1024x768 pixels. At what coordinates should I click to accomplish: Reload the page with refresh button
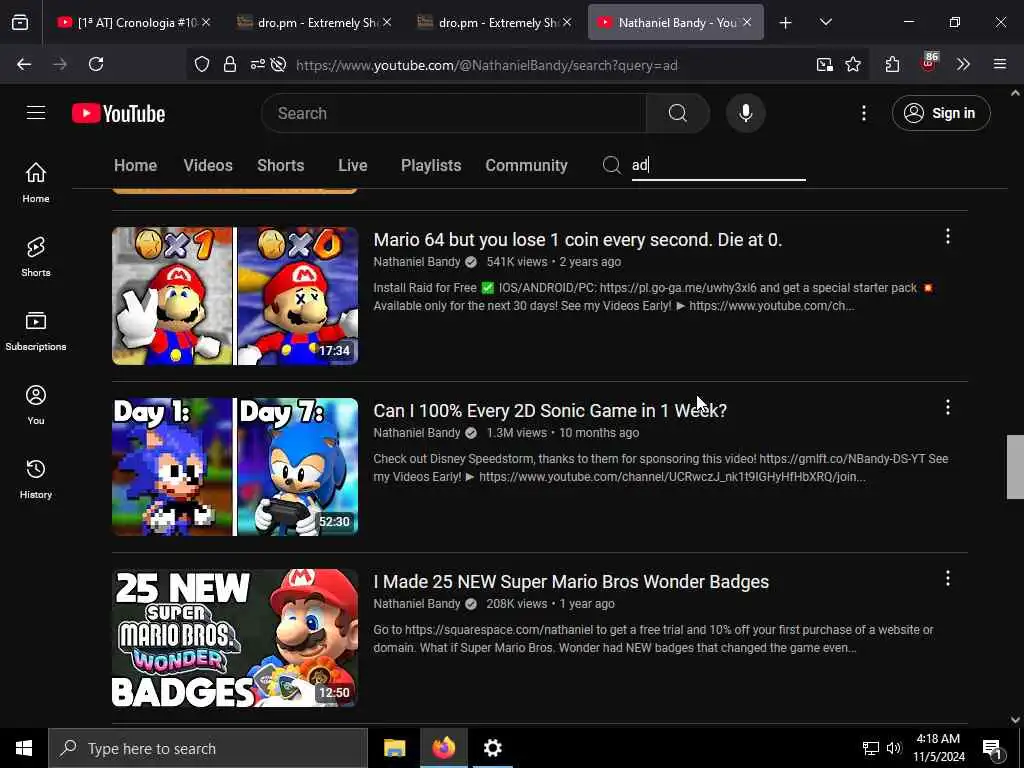pyautogui.click(x=96, y=64)
